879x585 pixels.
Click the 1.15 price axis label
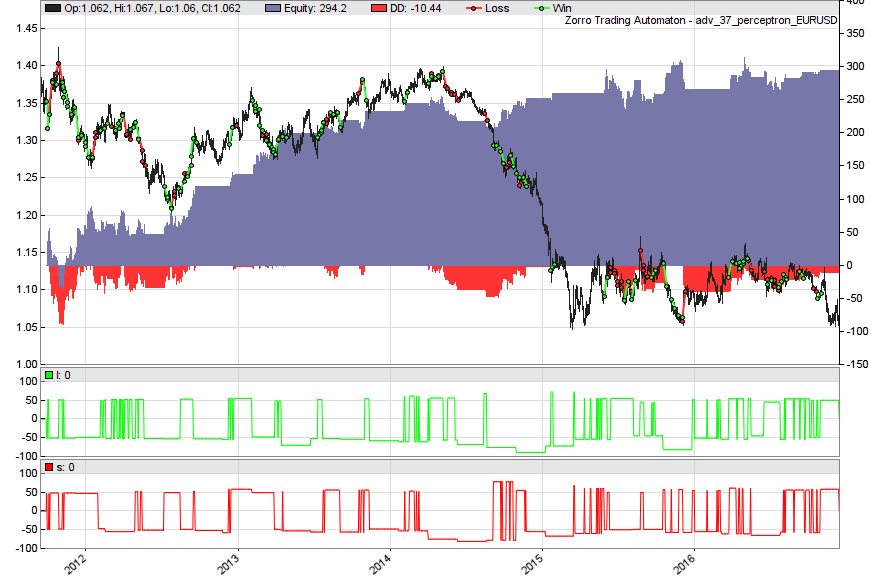[27, 252]
